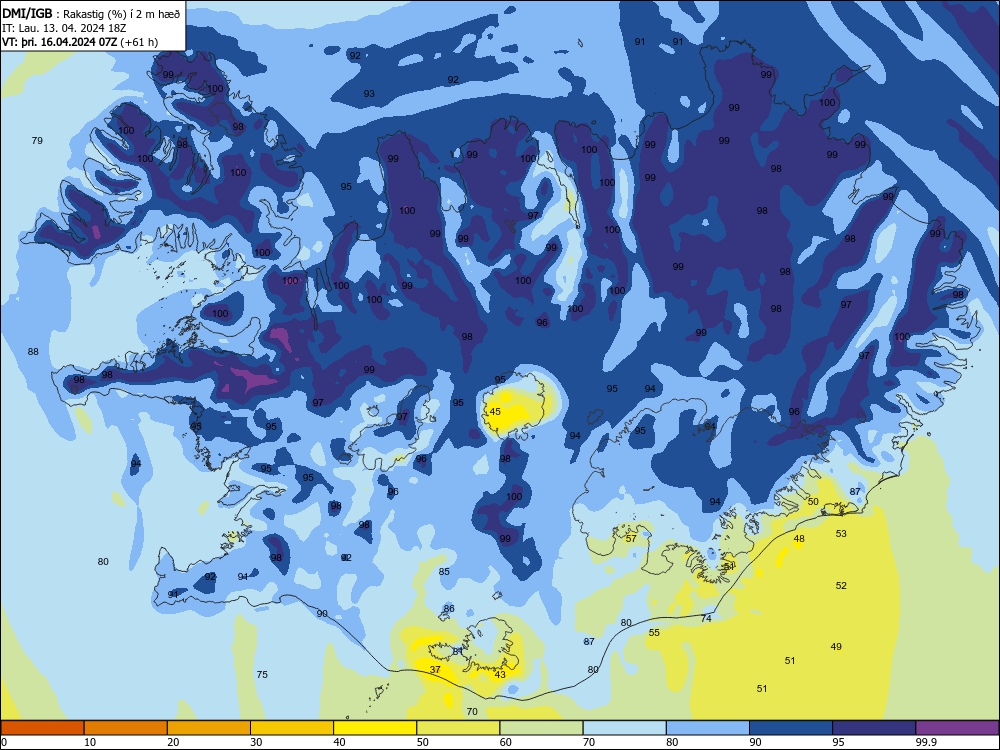Screen dimensions: 1000x750
Task: Click the '0' legend scale label
Action: coord(4,742)
